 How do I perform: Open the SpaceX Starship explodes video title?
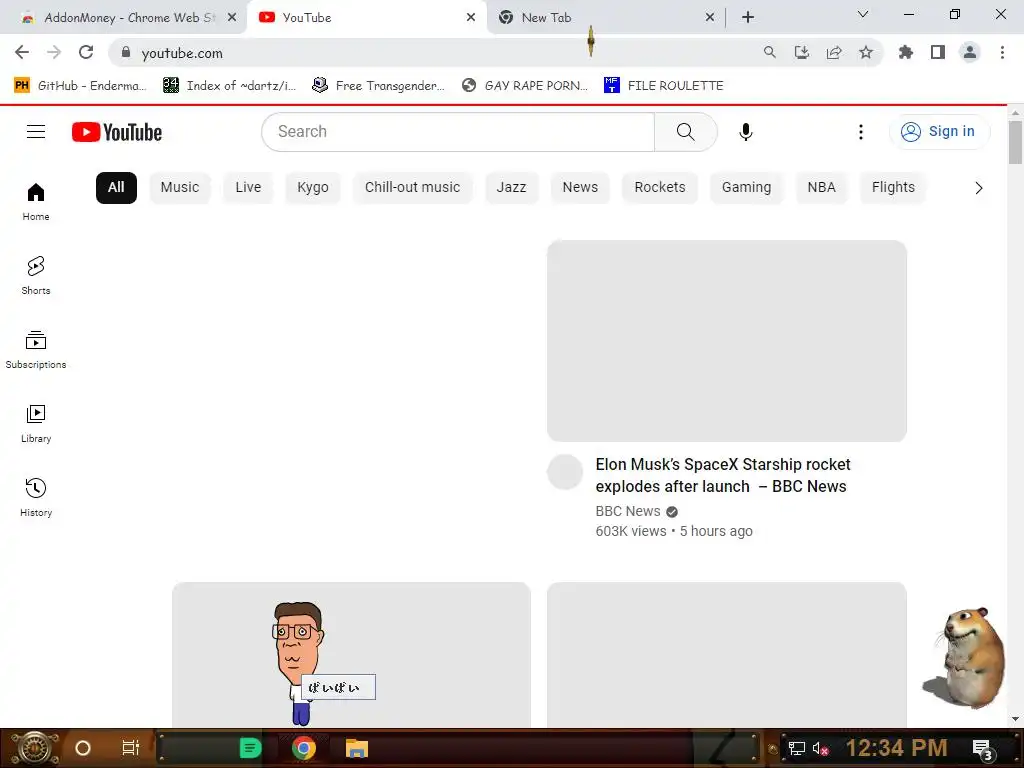coord(723,475)
